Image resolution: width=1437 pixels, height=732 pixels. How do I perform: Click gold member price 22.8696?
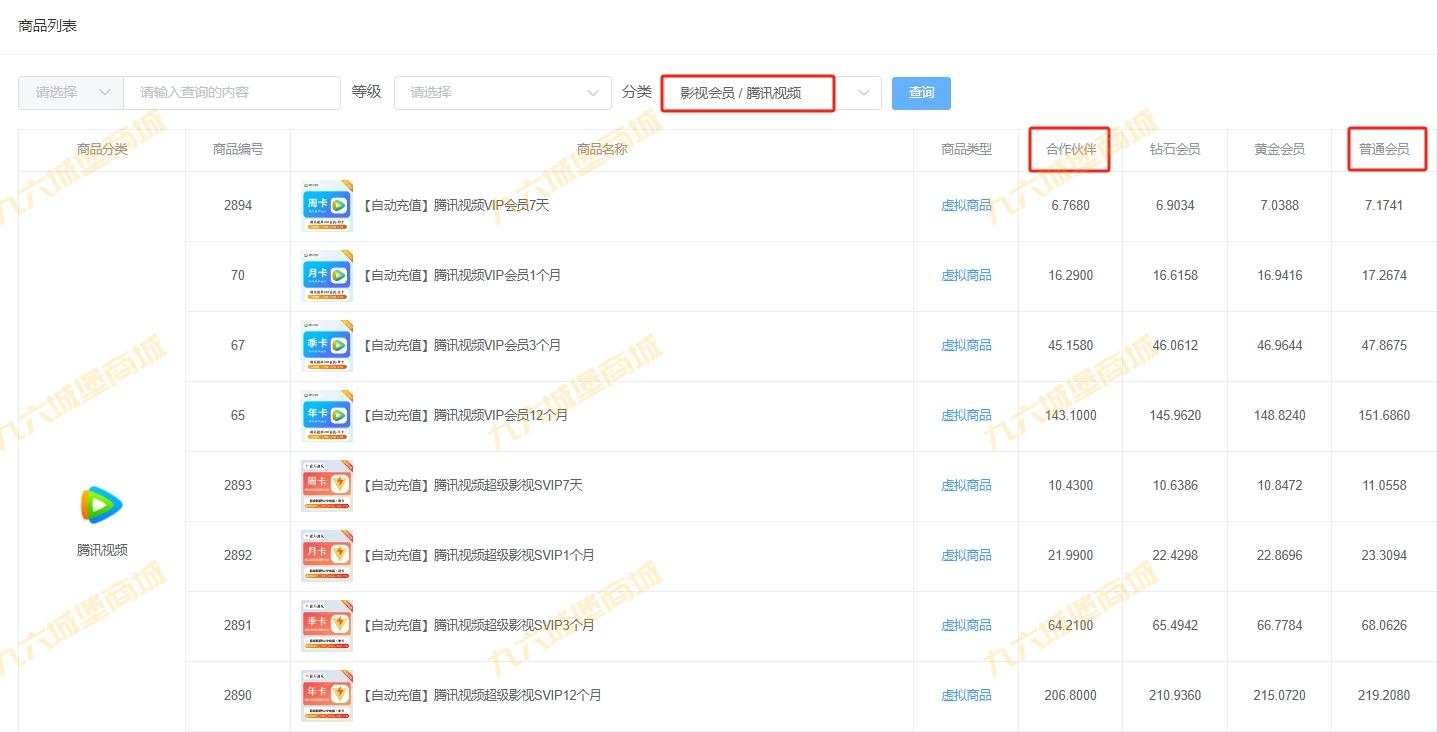pyautogui.click(x=1279, y=555)
